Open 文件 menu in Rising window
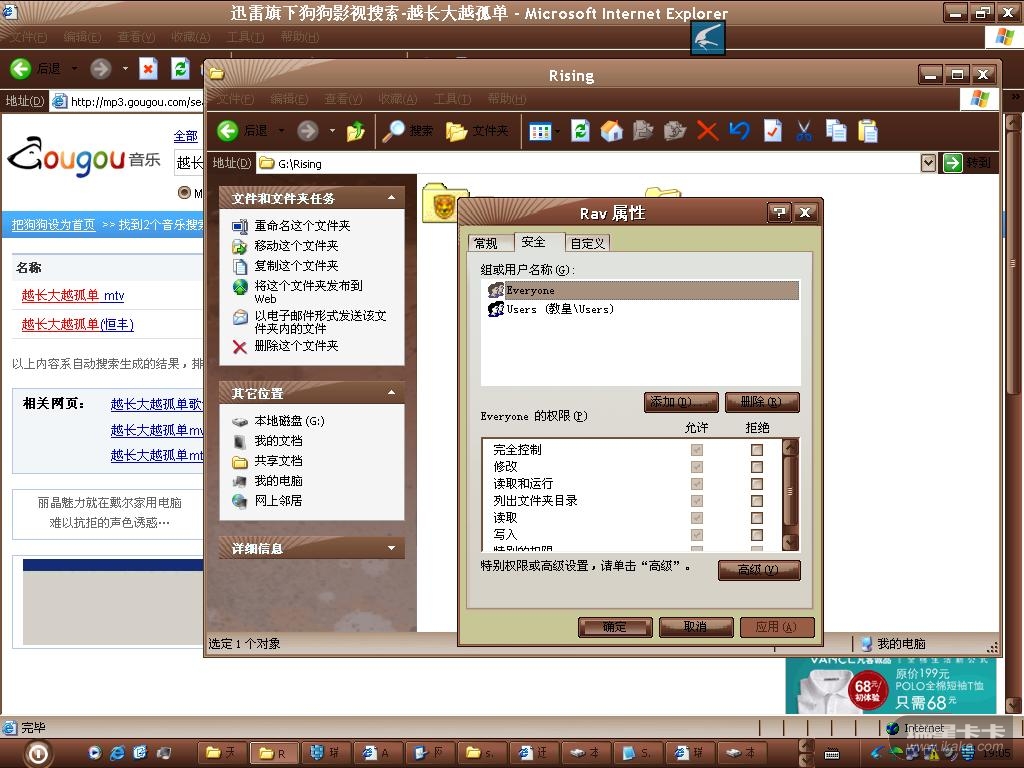This screenshot has width=1024, height=768. pos(235,99)
